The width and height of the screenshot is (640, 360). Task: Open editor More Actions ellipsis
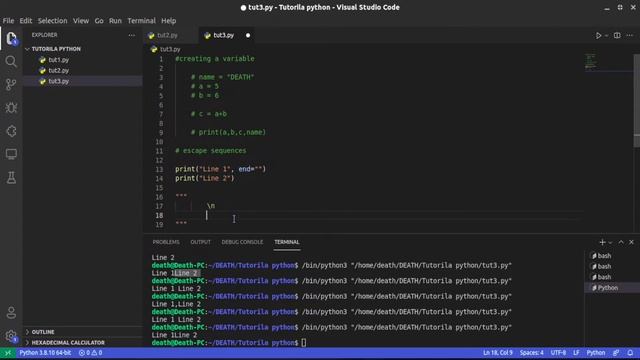click(630, 36)
